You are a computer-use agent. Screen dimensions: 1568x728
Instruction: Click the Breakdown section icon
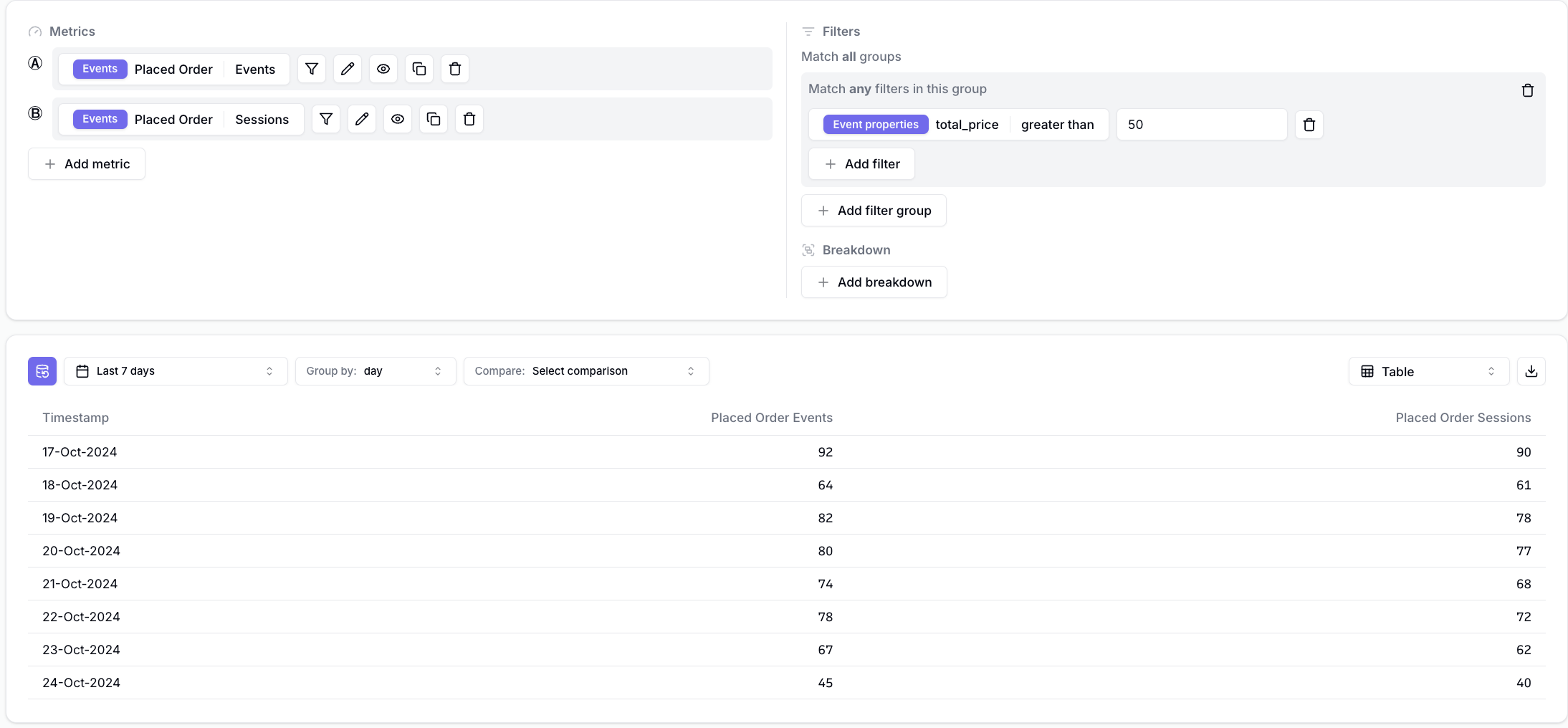pyautogui.click(x=808, y=249)
